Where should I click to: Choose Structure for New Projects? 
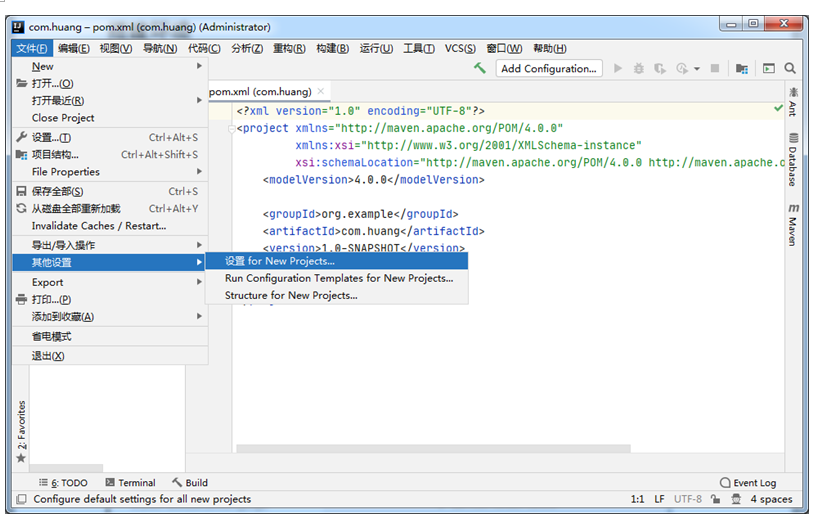point(336,296)
